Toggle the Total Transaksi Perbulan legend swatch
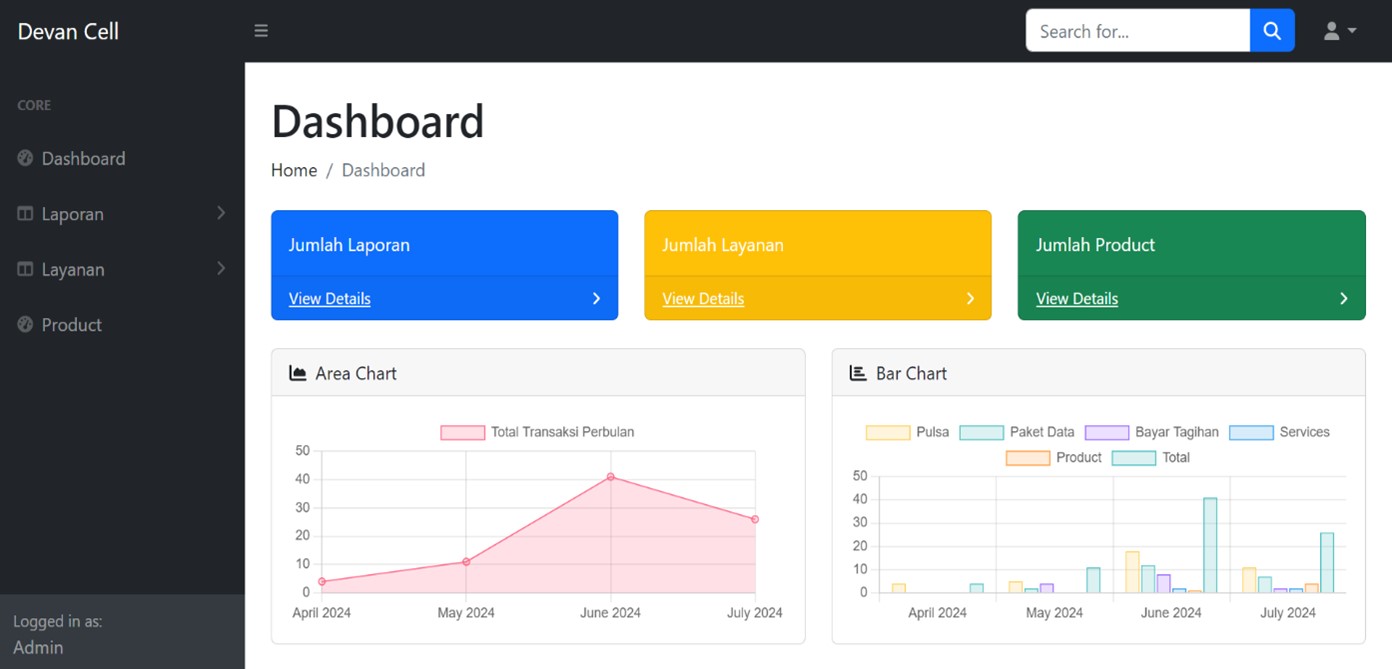 pos(462,432)
